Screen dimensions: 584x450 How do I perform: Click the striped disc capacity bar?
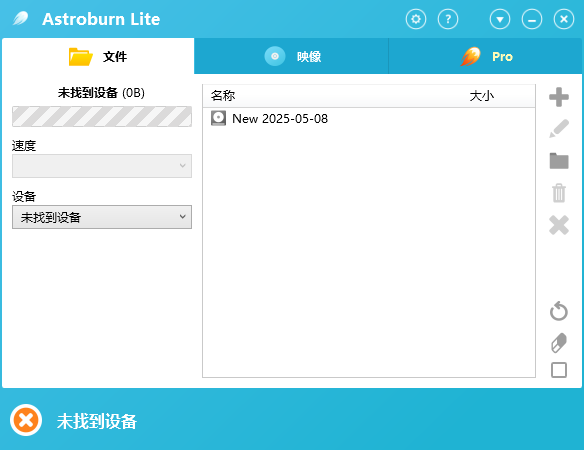point(102,116)
